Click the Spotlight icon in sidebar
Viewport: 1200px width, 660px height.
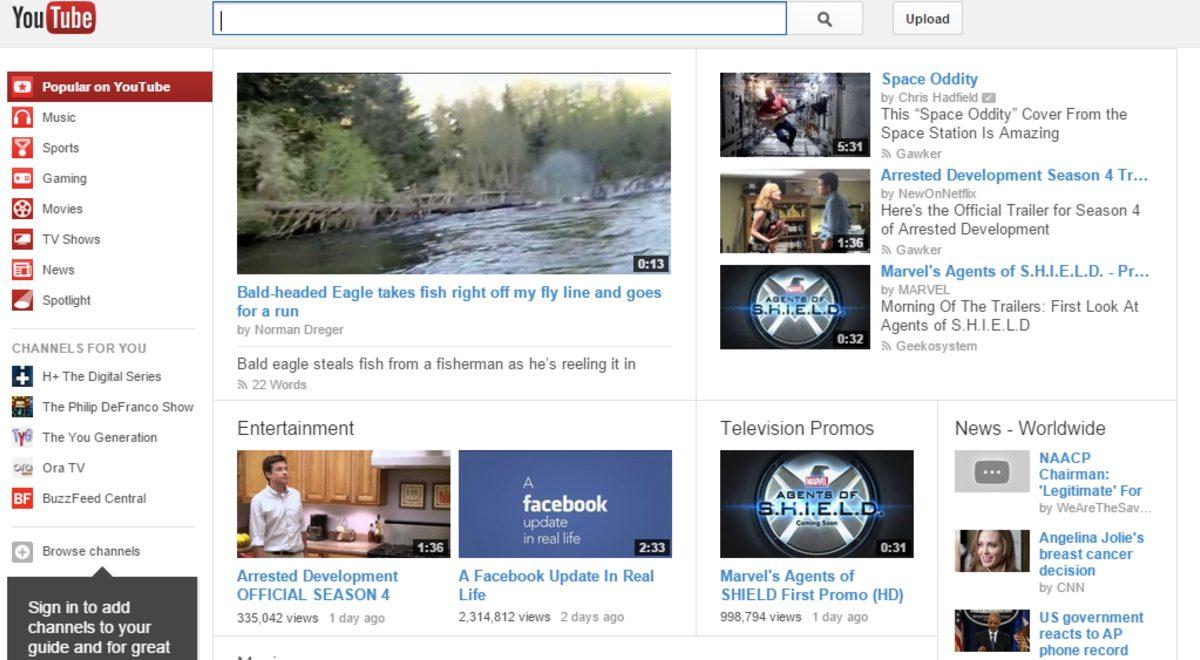pyautogui.click(x=22, y=300)
